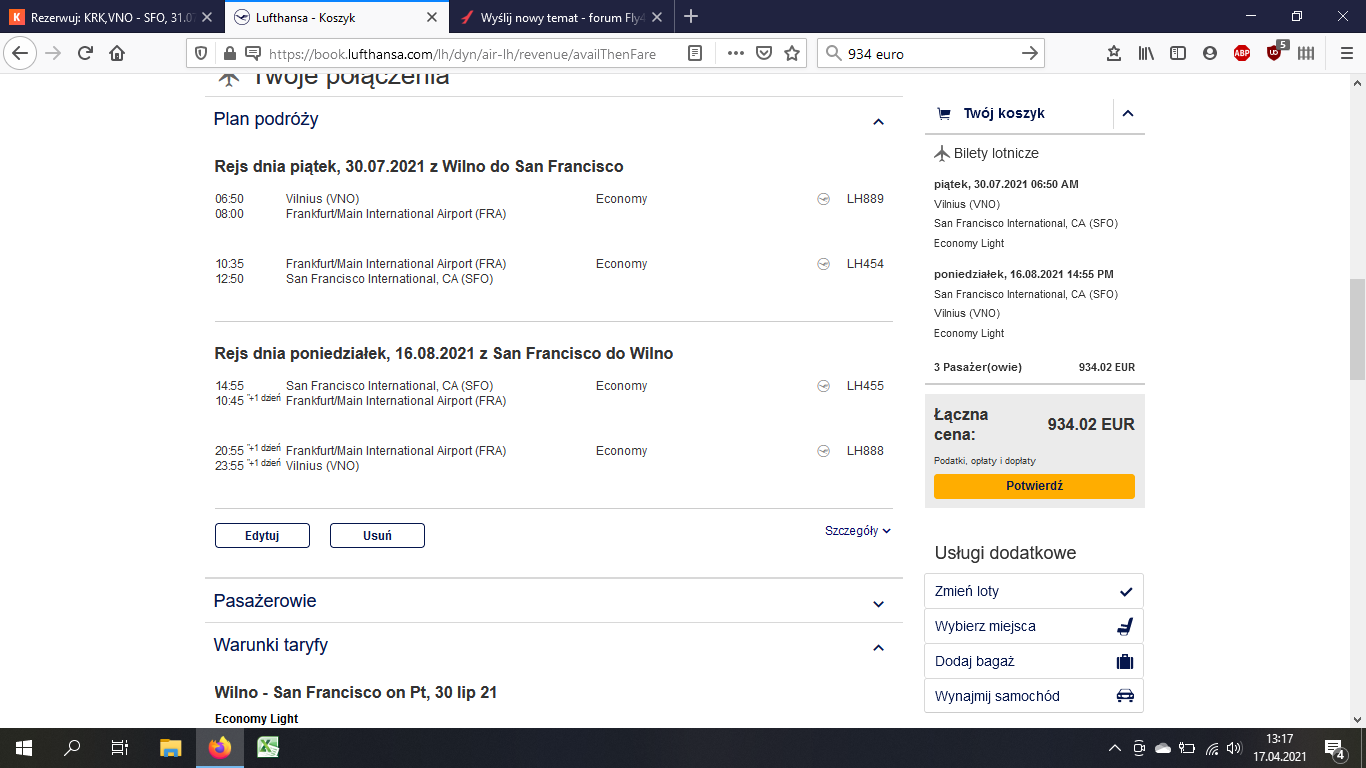The image size is (1366, 768).
Task: Collapse the Warunki taryfy section
Action: tap(879, 648)
